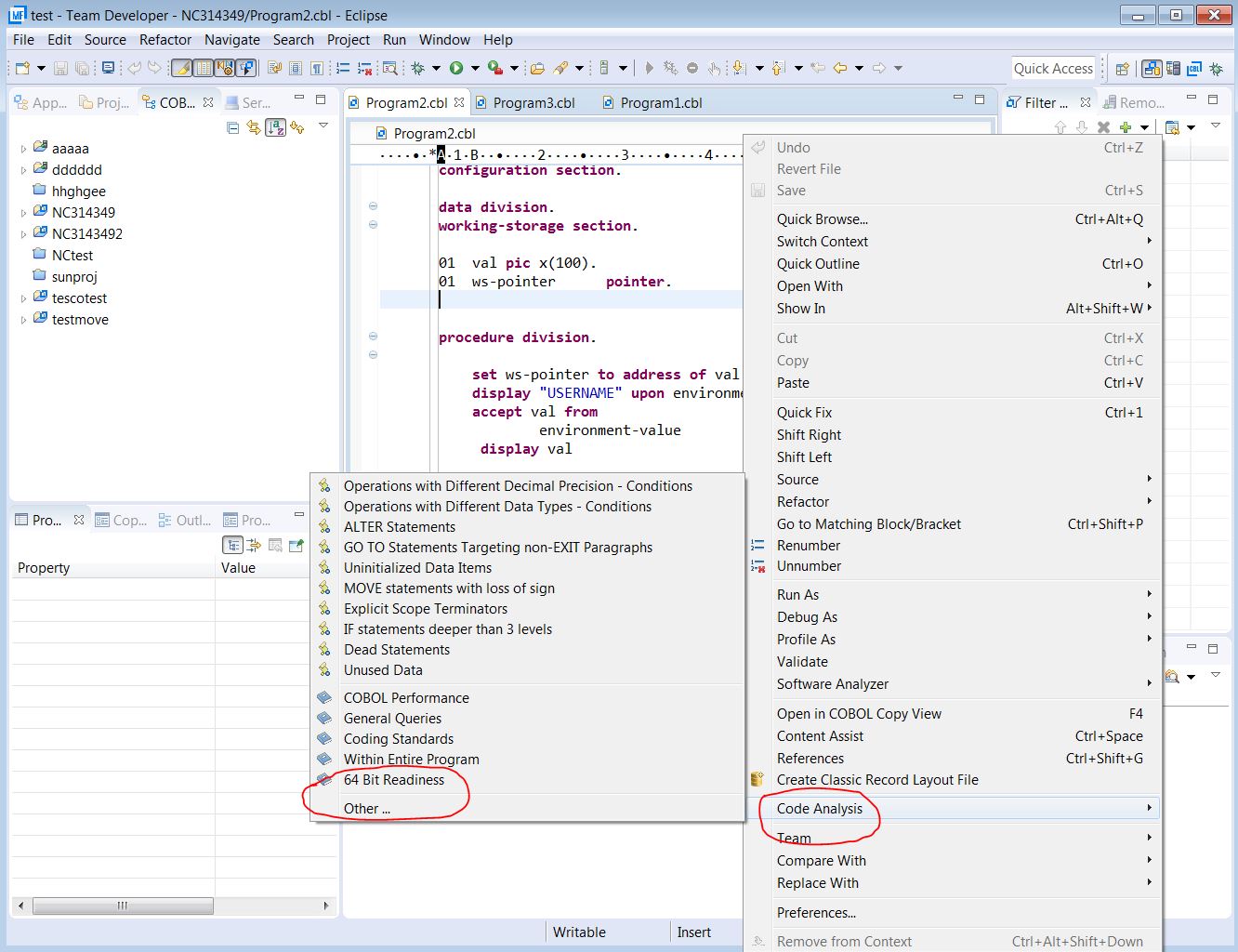Click the Search toolbar icon
This screenshot has width=1238, height=952.
tap(390, 68)
